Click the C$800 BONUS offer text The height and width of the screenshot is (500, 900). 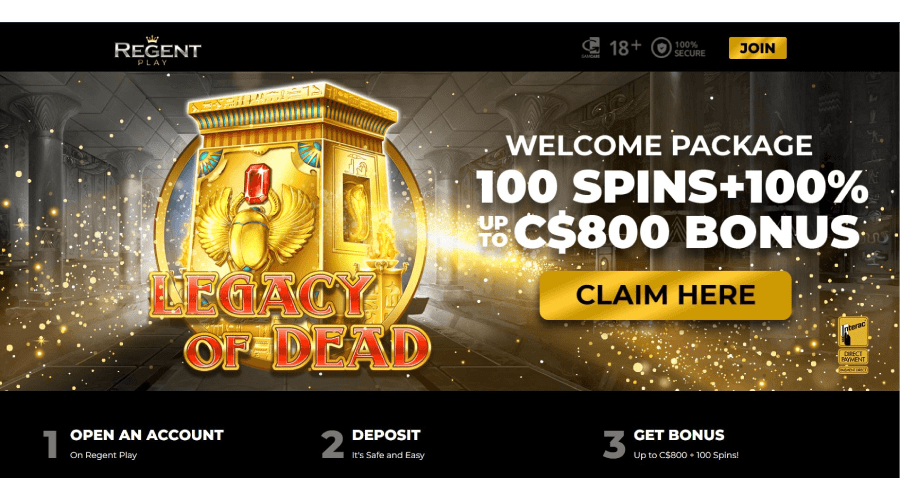686,232
